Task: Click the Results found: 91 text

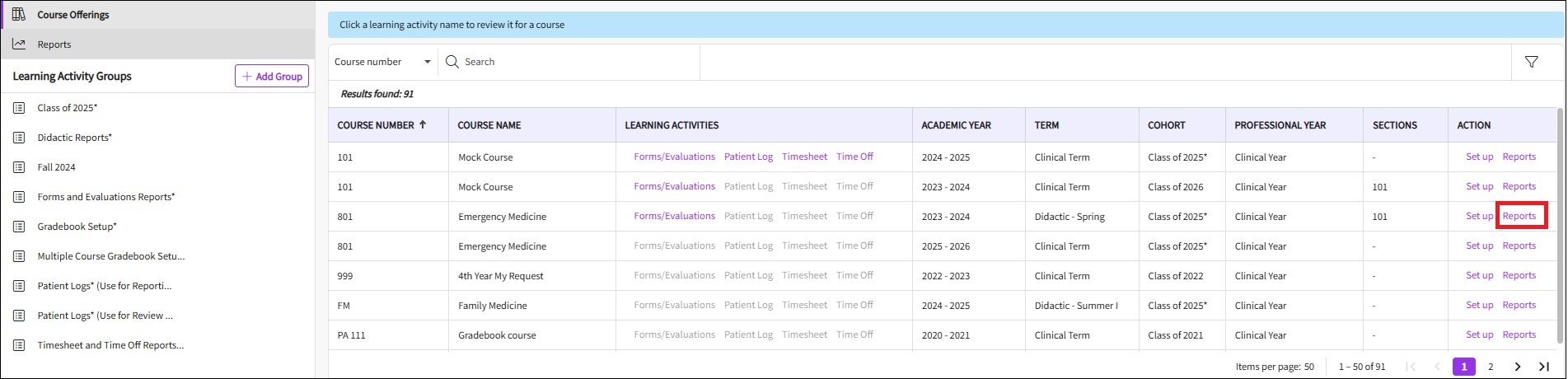Action: click(x=377, y=94)
